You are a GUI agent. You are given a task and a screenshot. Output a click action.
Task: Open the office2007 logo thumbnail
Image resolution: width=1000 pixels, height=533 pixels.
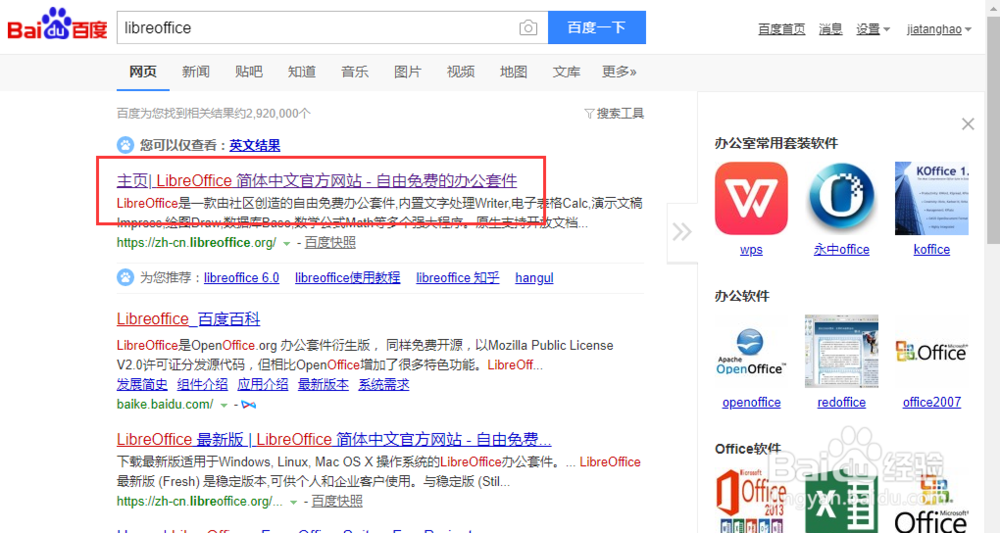click(931, 351)
